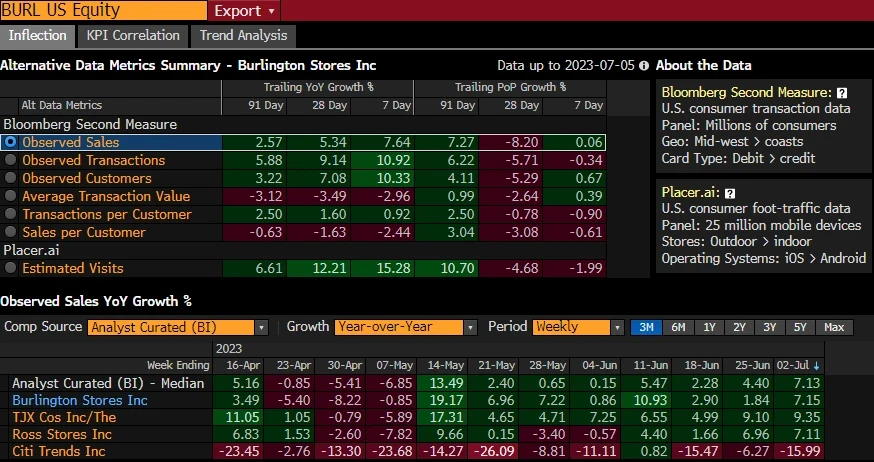Switch to the KPI Correlation tab

pos(133,35)
